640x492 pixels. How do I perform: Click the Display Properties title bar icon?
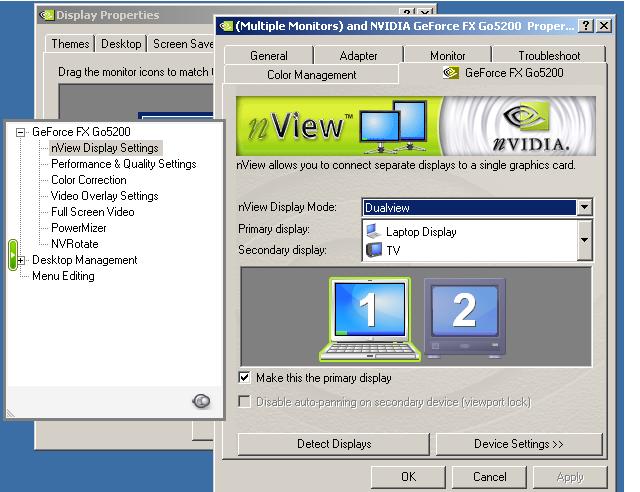(x=47, y=15)
